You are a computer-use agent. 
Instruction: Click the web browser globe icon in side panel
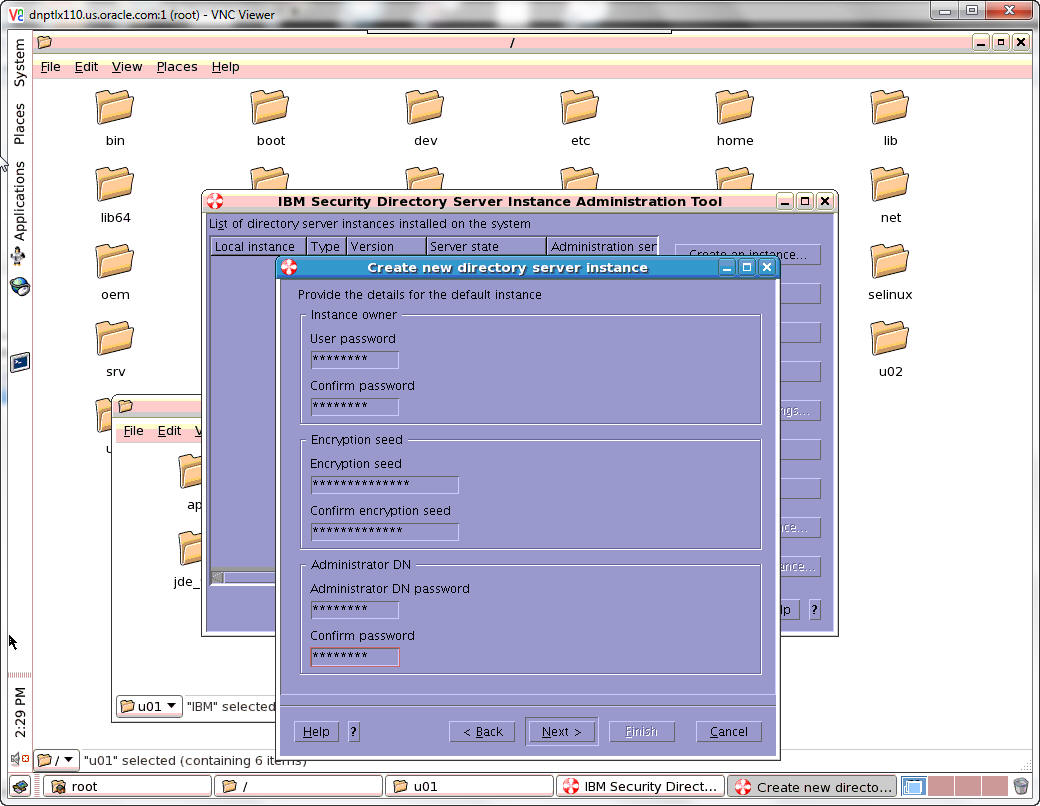click(x=20, y=287)
